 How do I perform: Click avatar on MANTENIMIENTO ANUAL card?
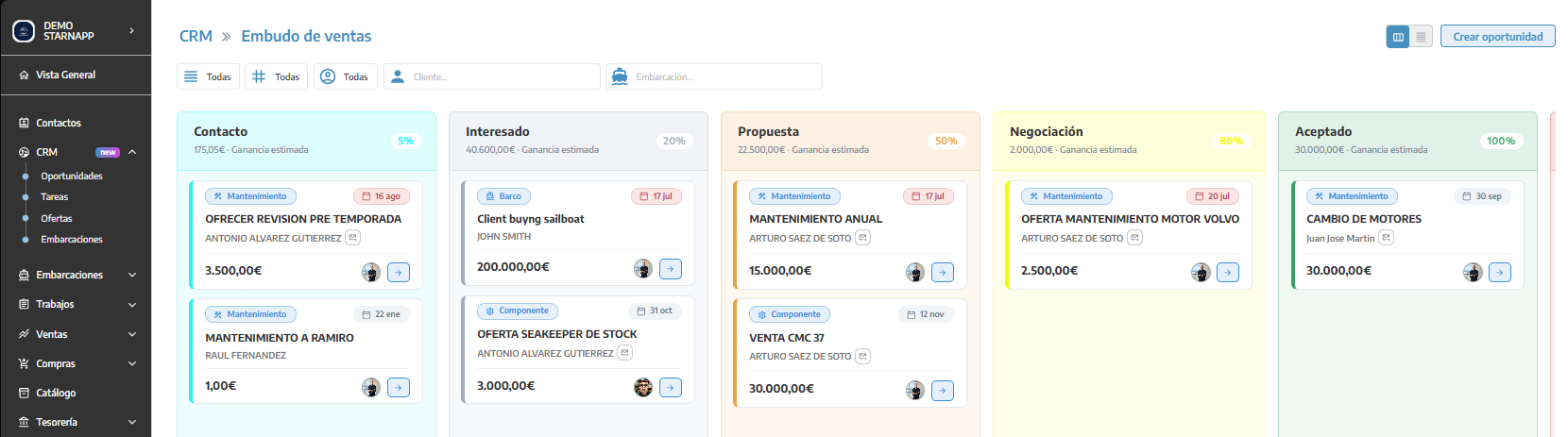click(x=915, y=273)
